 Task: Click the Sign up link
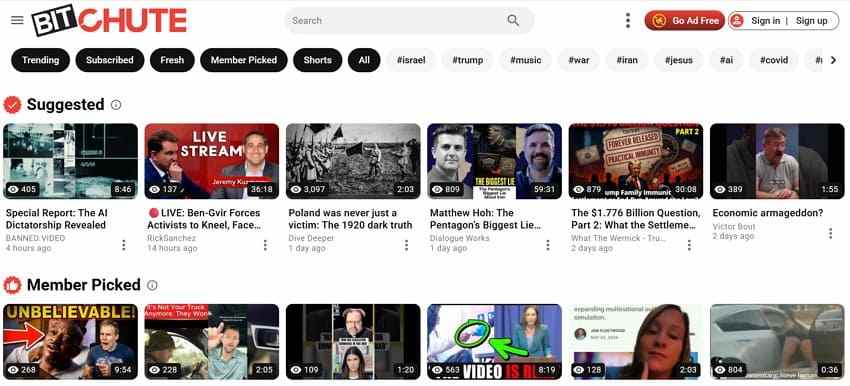(812, 21)
